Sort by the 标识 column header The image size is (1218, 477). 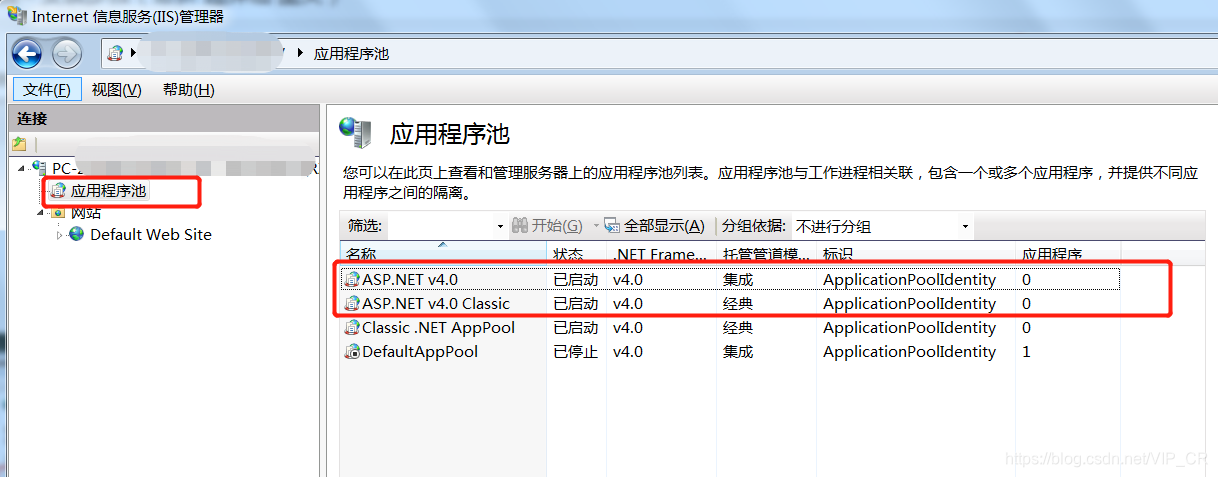click(916, 253)
